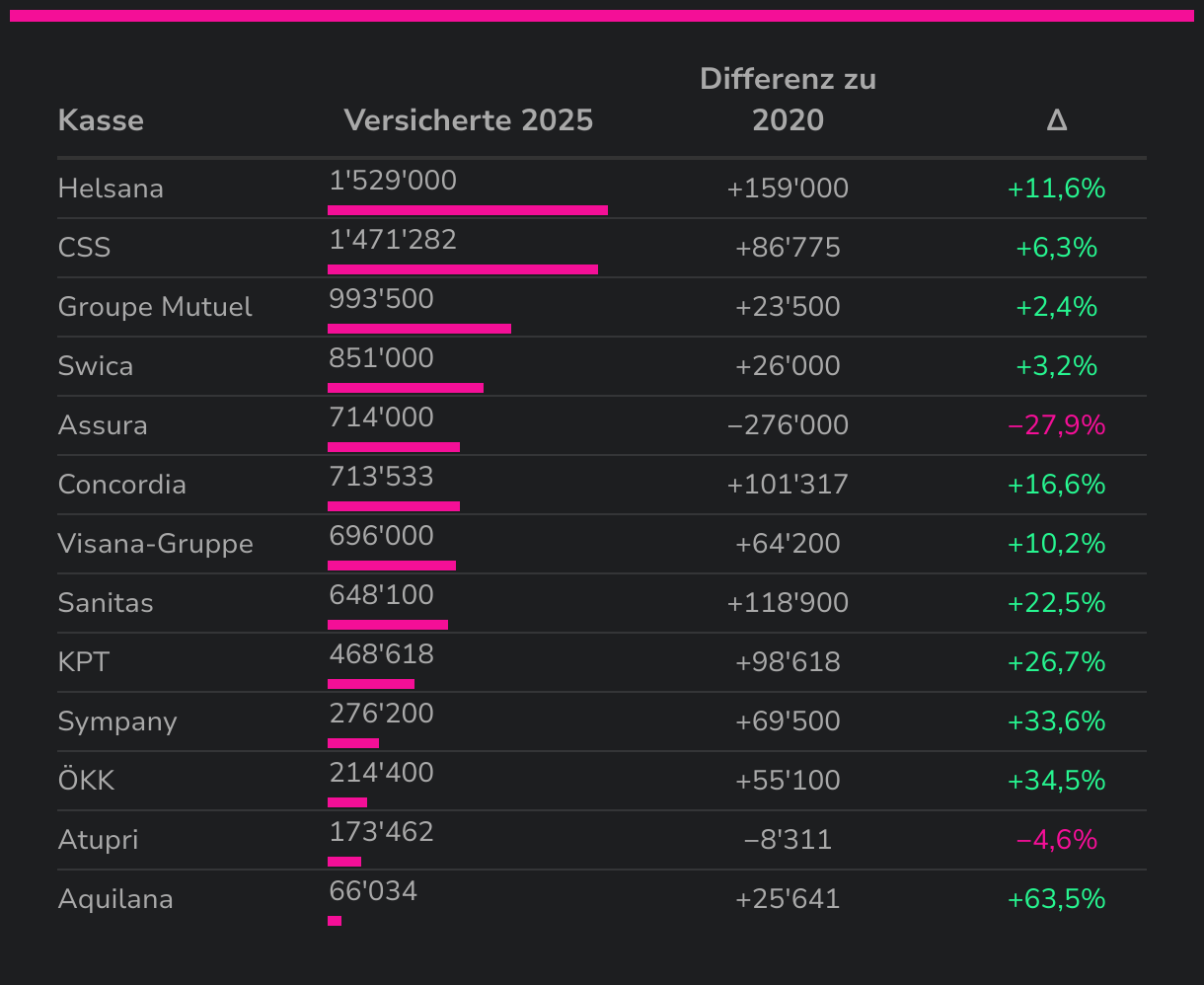Click the Differenz zu 2020 header
Image resolution: width=1204 pixels, height=985 pixels.
coord(788,100)
